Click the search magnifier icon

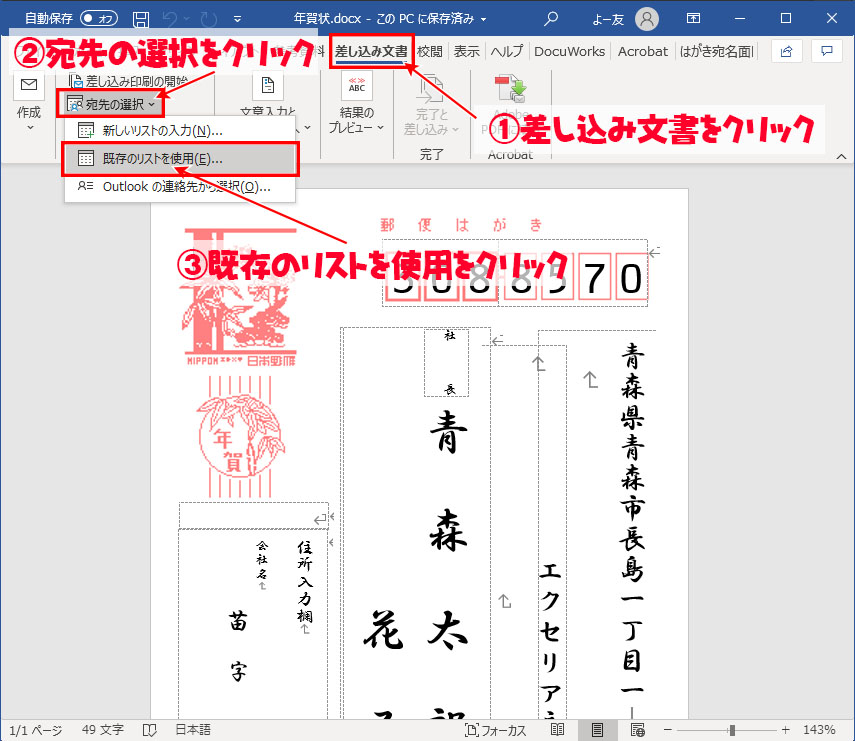551,19
